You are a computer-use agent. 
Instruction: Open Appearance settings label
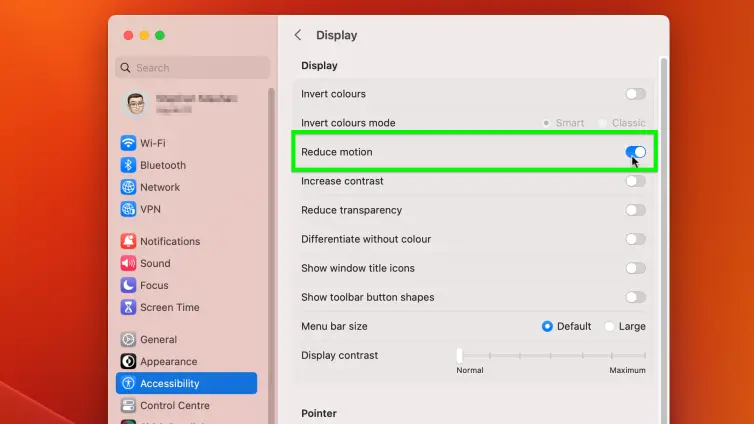169,362
